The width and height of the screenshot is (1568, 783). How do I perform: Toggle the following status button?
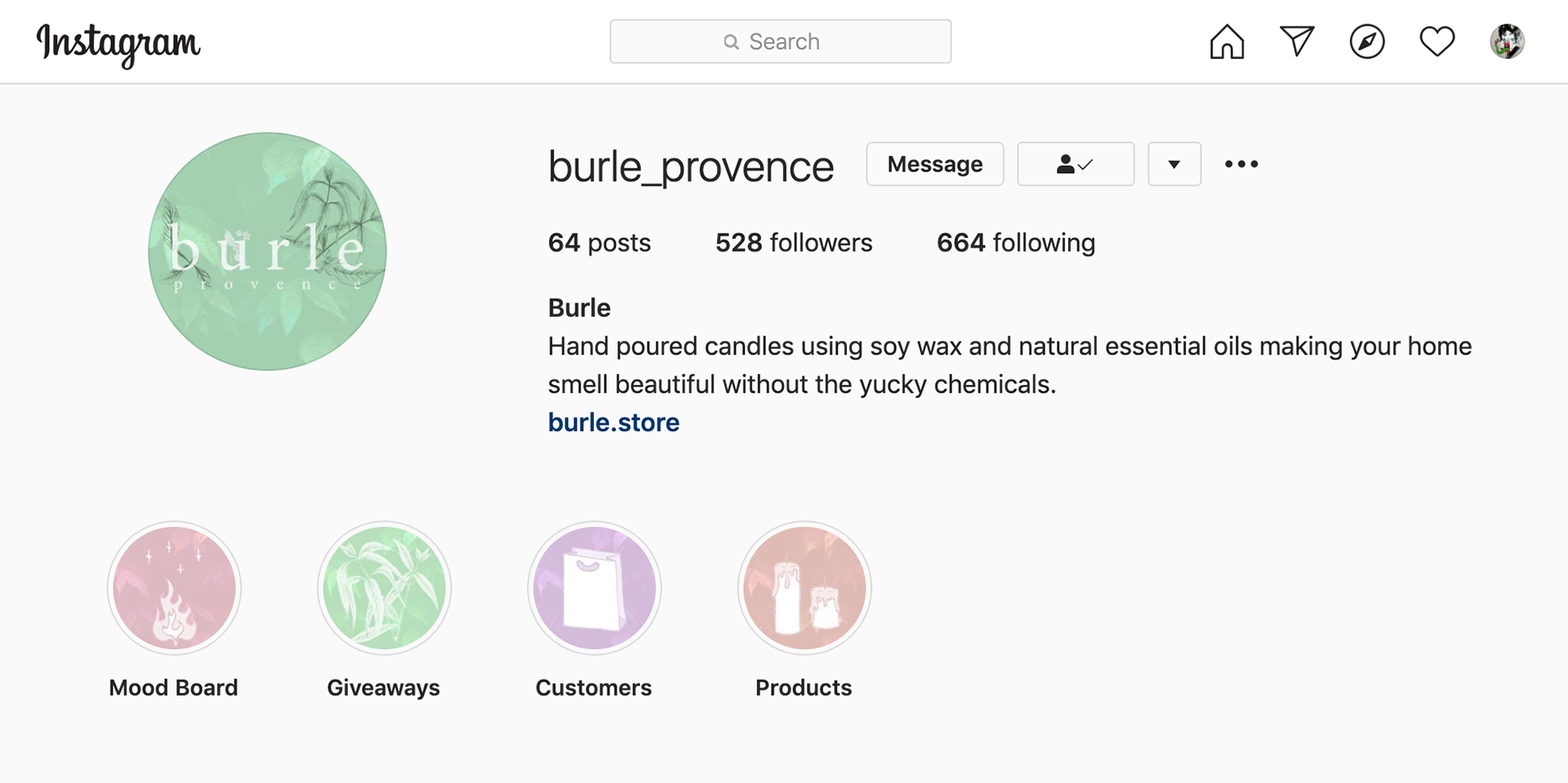click(1076, 164)
